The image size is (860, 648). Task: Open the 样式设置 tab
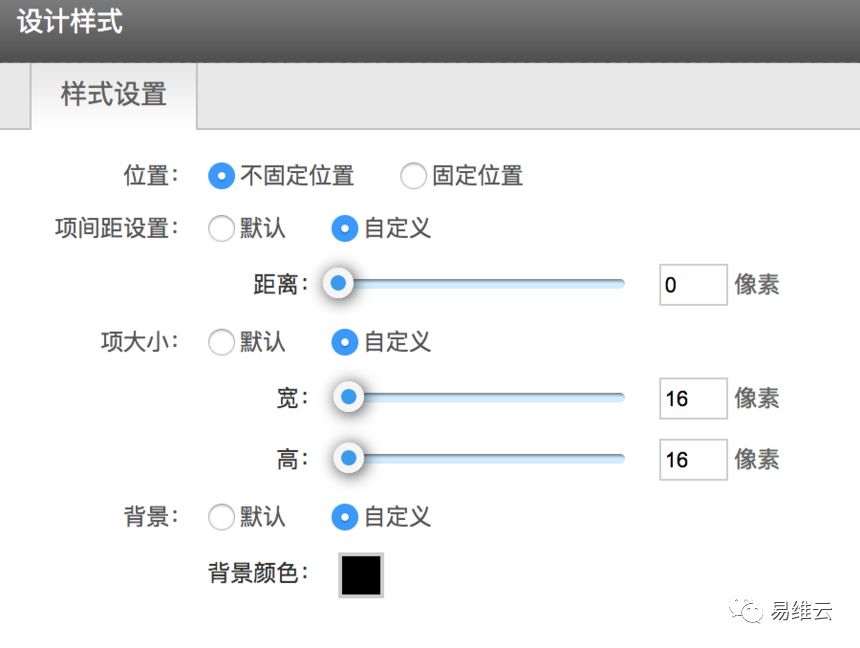click(x=114, y=95)
